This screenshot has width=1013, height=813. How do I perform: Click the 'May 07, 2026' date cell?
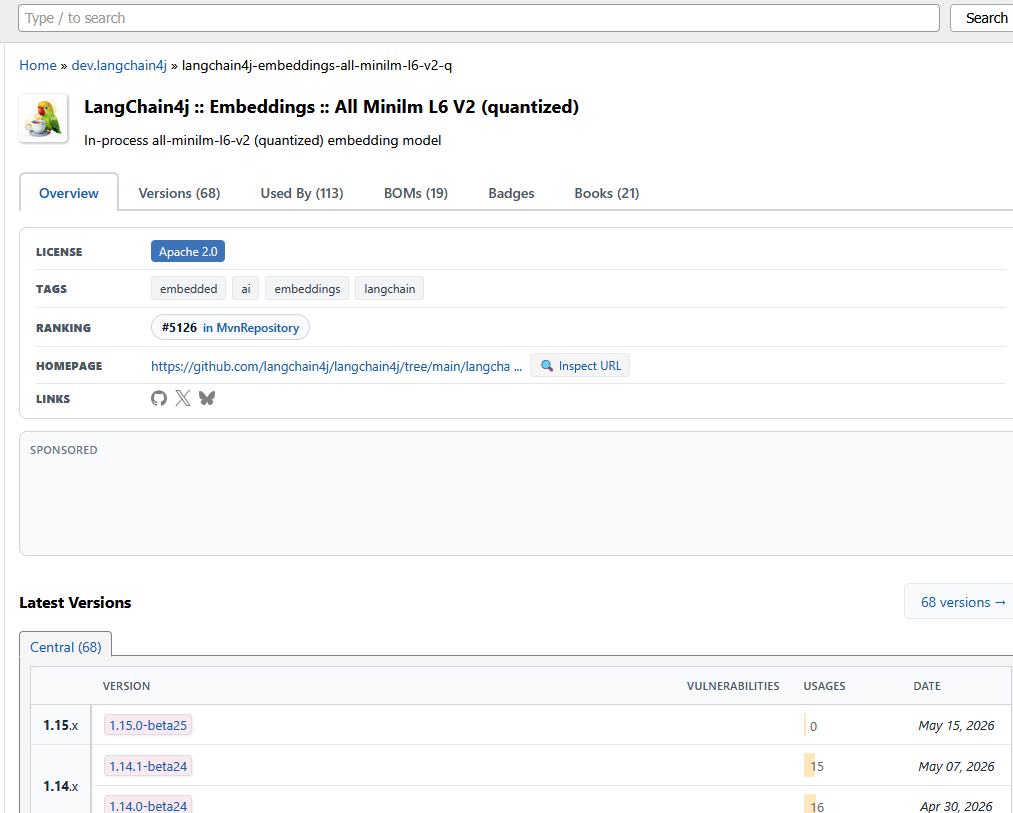point(956,766)
